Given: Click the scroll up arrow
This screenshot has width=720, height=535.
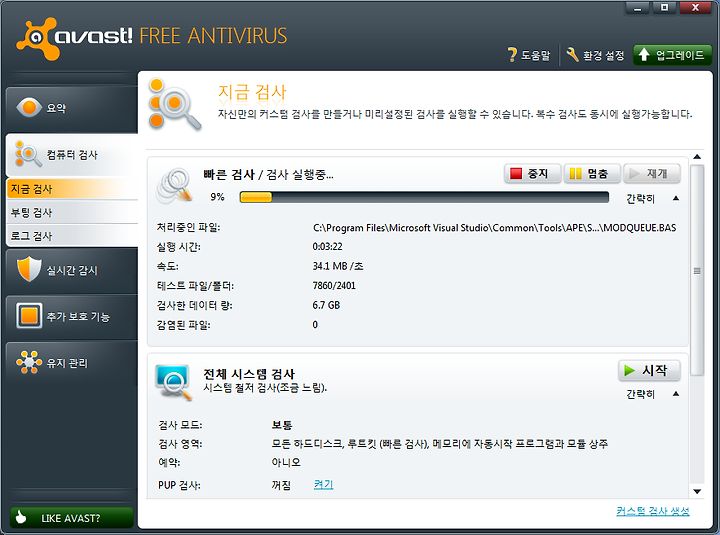Looking at the screenshot, I should 697,157.
